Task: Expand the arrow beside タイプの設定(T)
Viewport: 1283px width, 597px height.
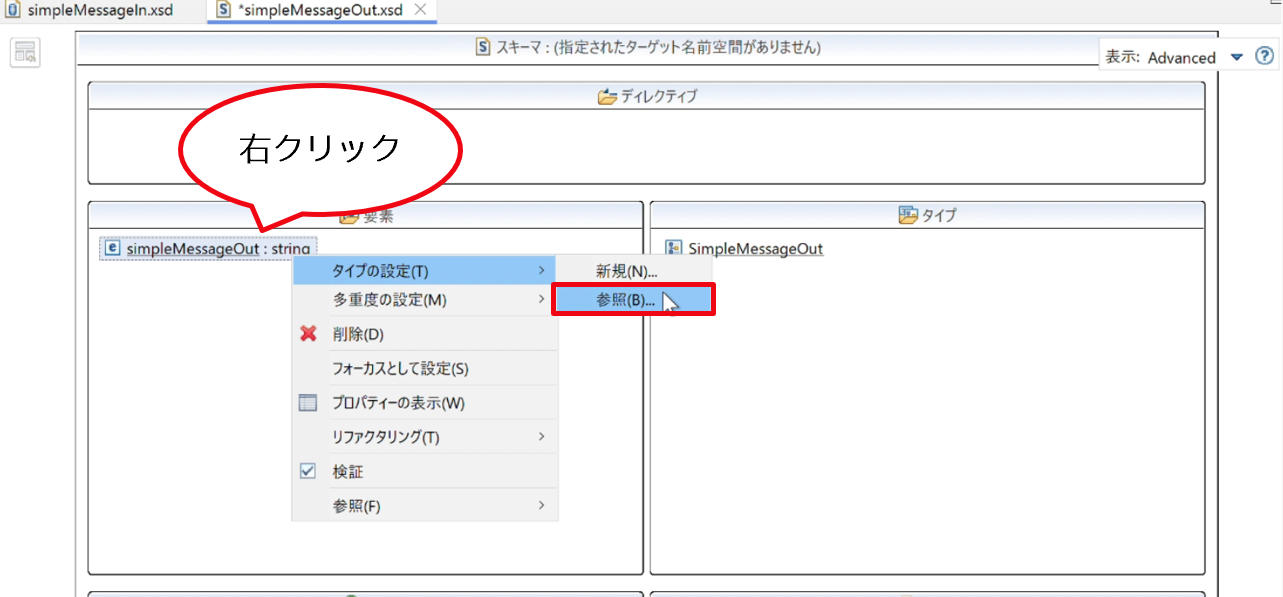Action: (542, 271)
